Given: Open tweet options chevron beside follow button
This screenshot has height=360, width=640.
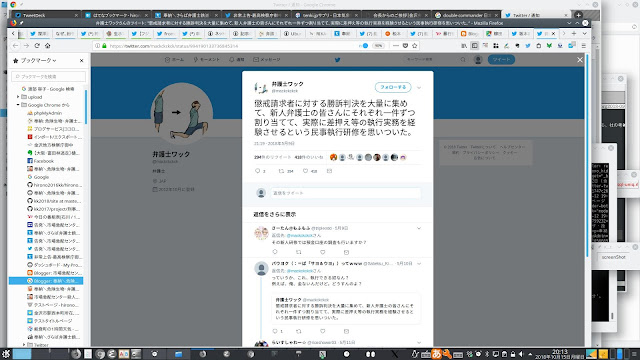Looking at the screenshot, I should pos(419,87).
